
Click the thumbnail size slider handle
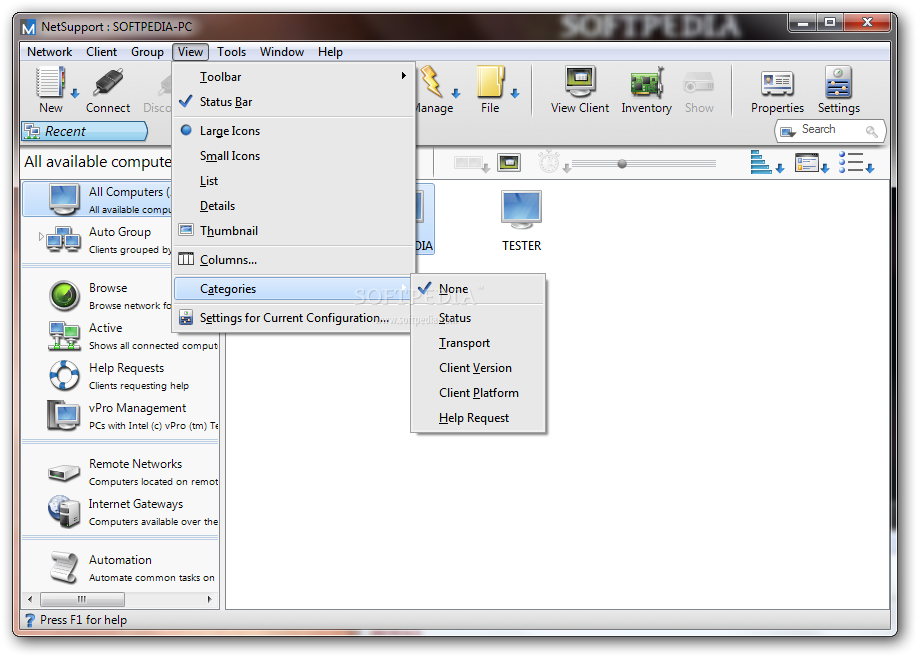(622, 164)
